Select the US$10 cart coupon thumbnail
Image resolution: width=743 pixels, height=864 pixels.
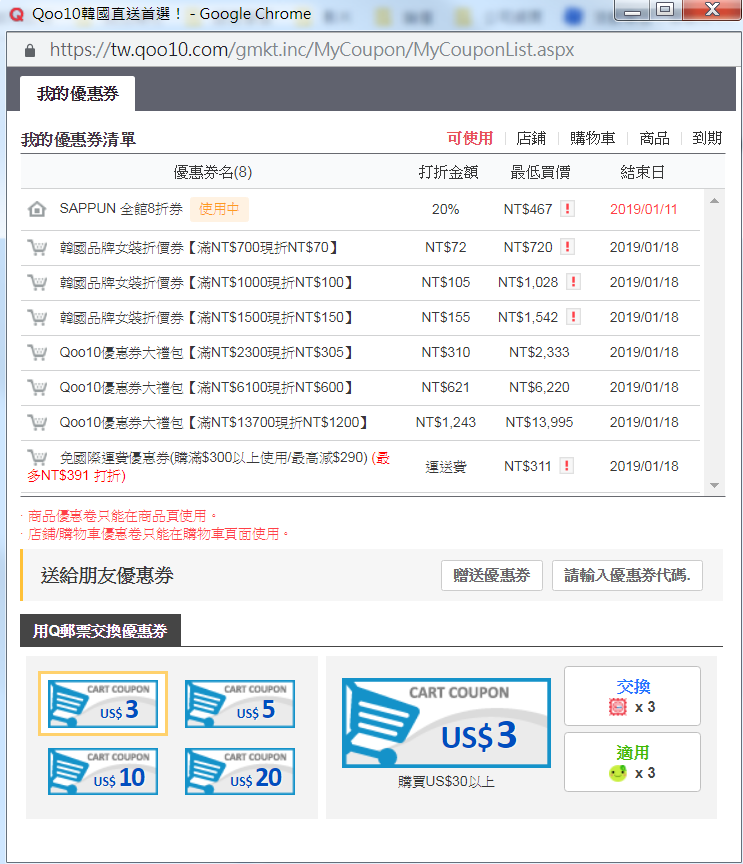(103, 771)
